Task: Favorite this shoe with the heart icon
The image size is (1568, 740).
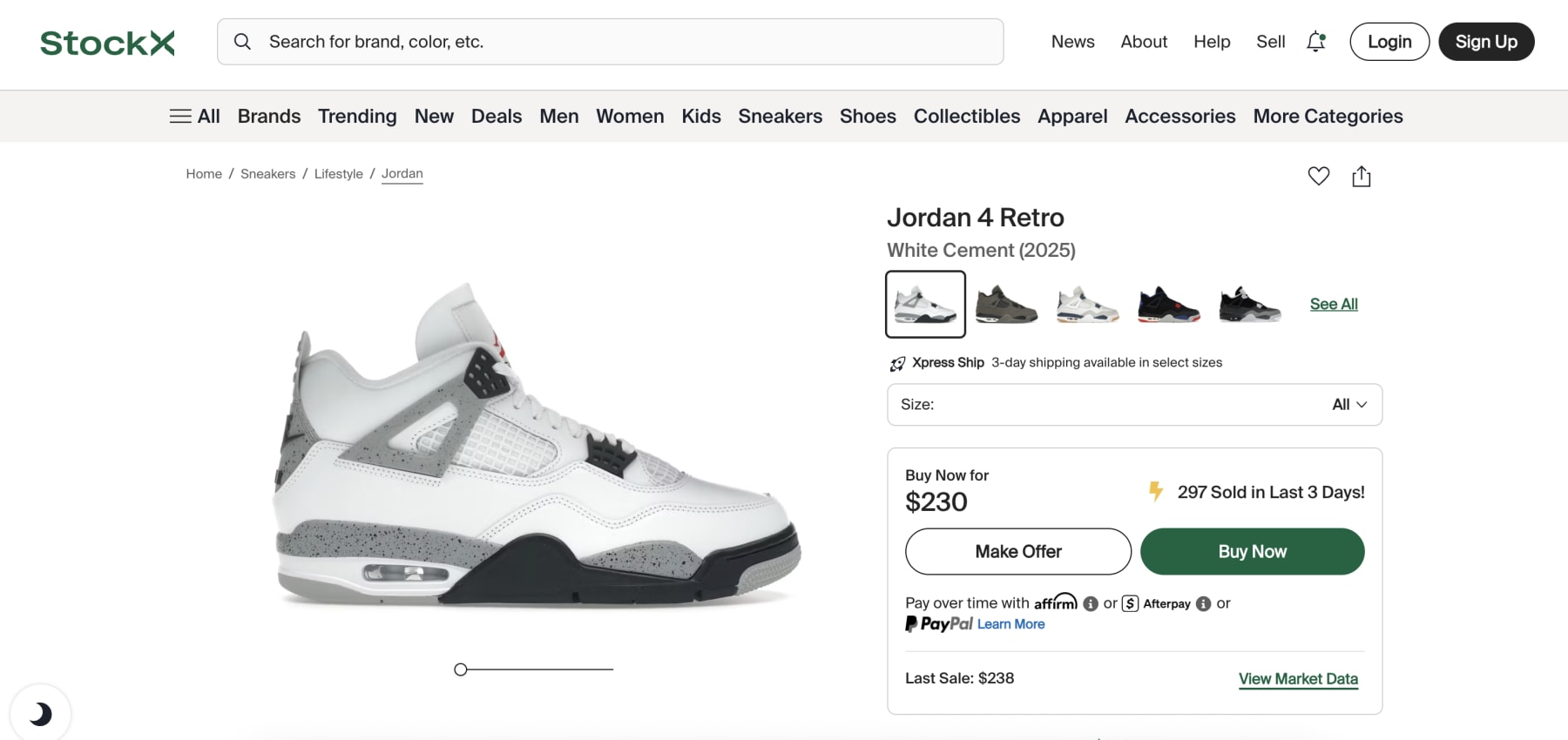Action: point(1319,176)
